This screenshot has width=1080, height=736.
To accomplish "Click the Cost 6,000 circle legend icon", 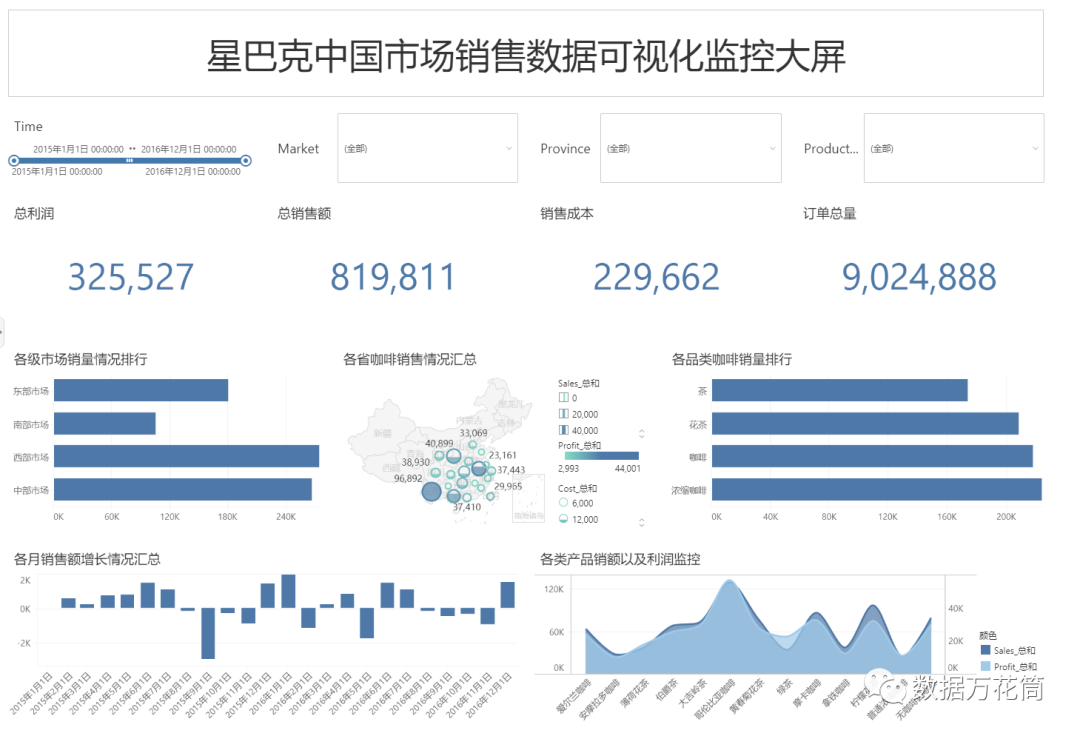I will coord(563,503).
